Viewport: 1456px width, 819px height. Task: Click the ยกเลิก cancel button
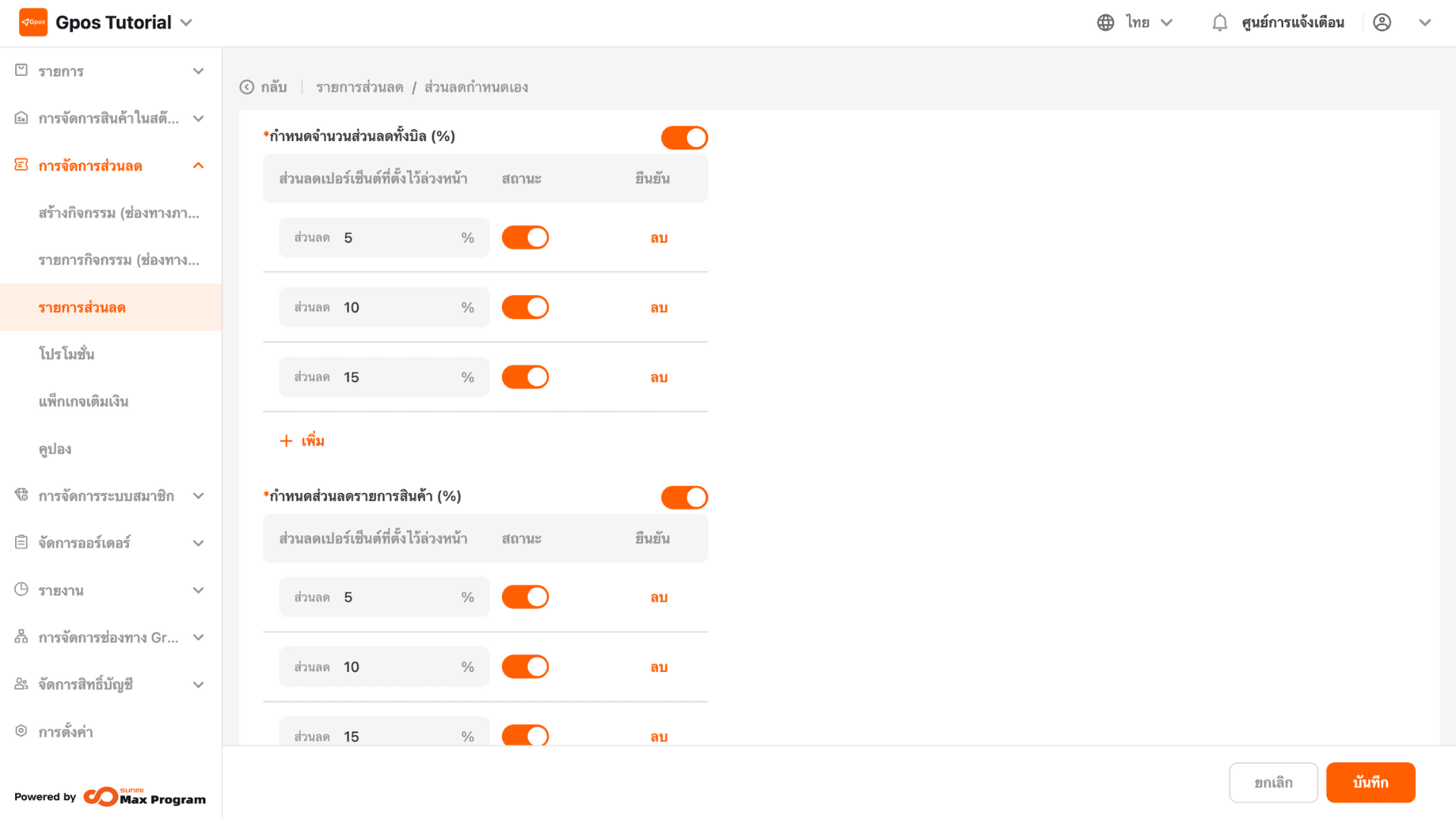[x=1273, y=783]
